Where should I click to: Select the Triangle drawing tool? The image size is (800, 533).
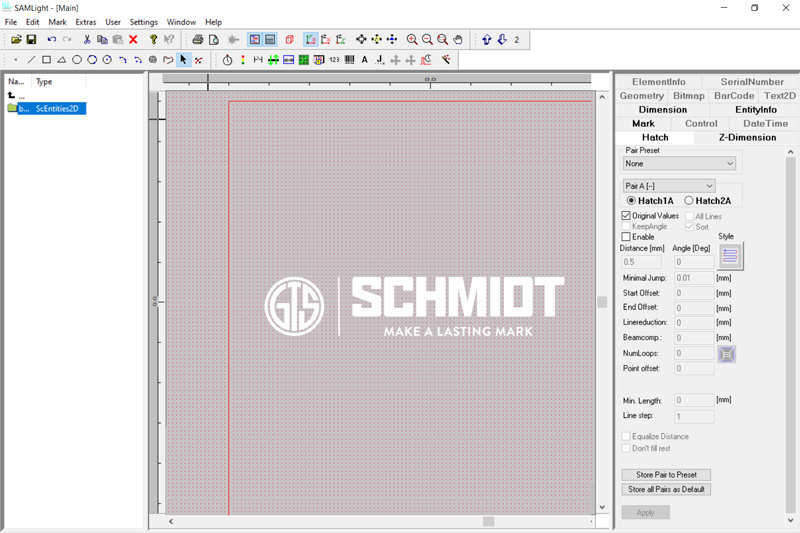(x=61, y=60)
